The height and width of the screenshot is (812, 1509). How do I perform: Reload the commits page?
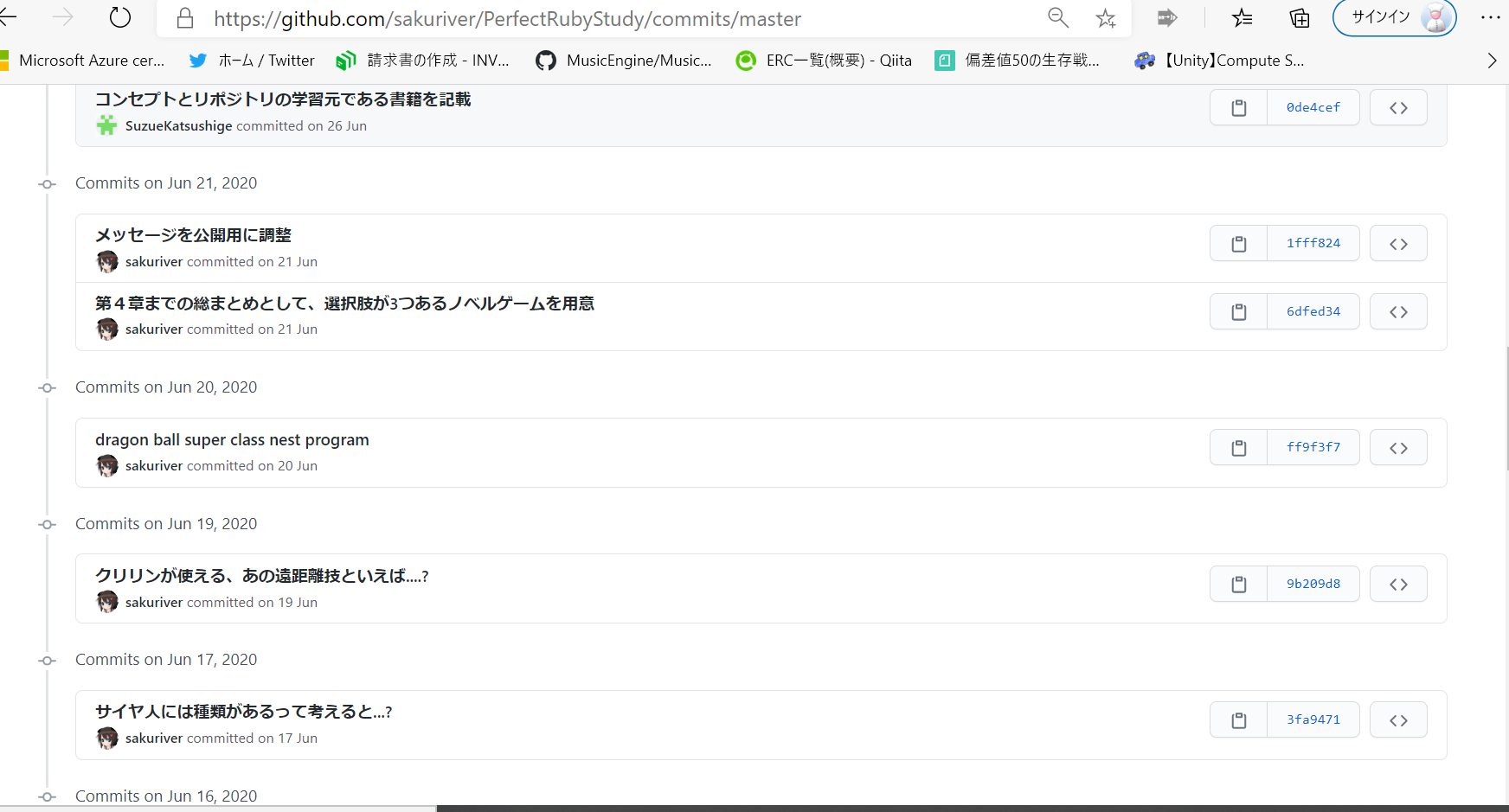coord(119,17)
